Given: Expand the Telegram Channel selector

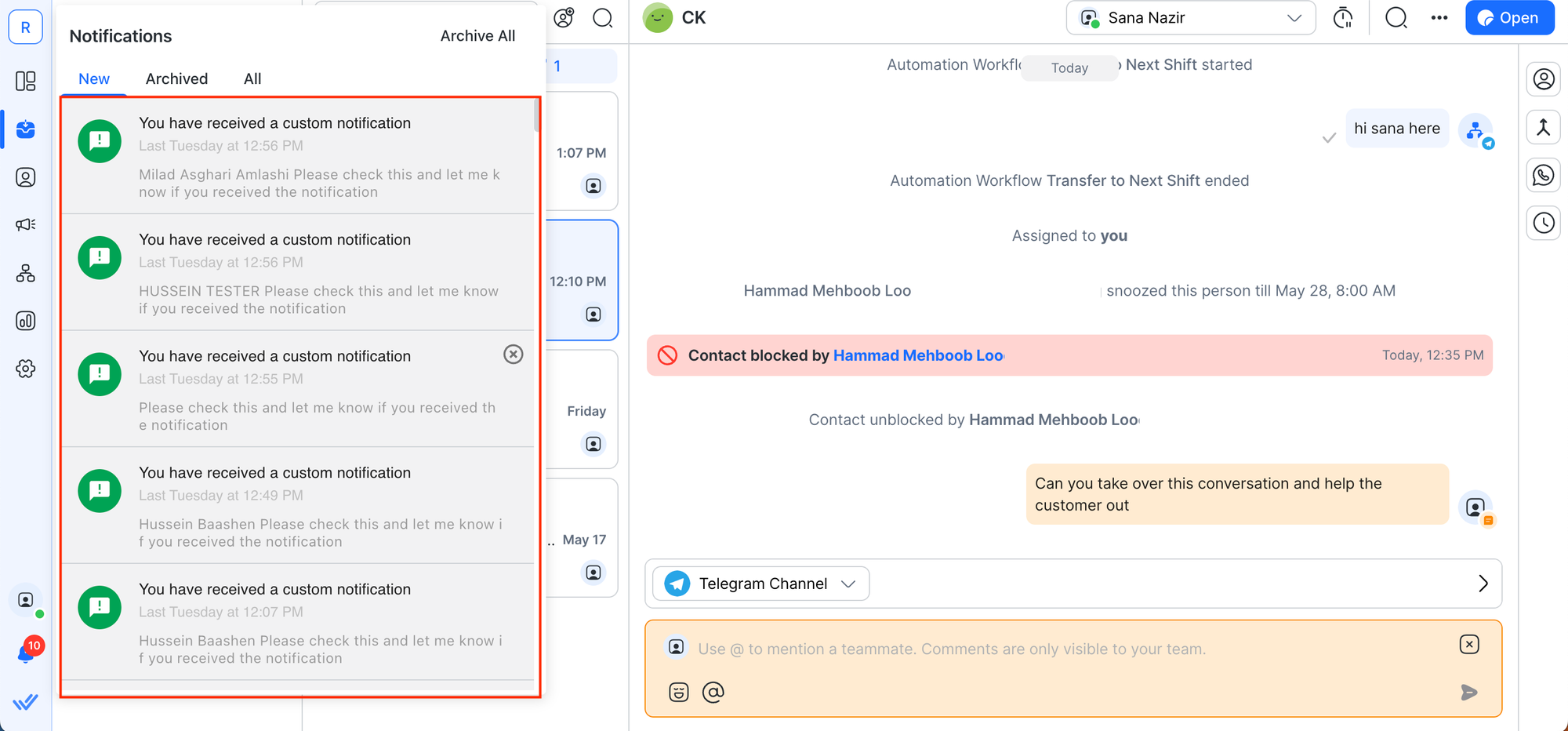Looking at the screenshot, I should [x=760, y=584].
